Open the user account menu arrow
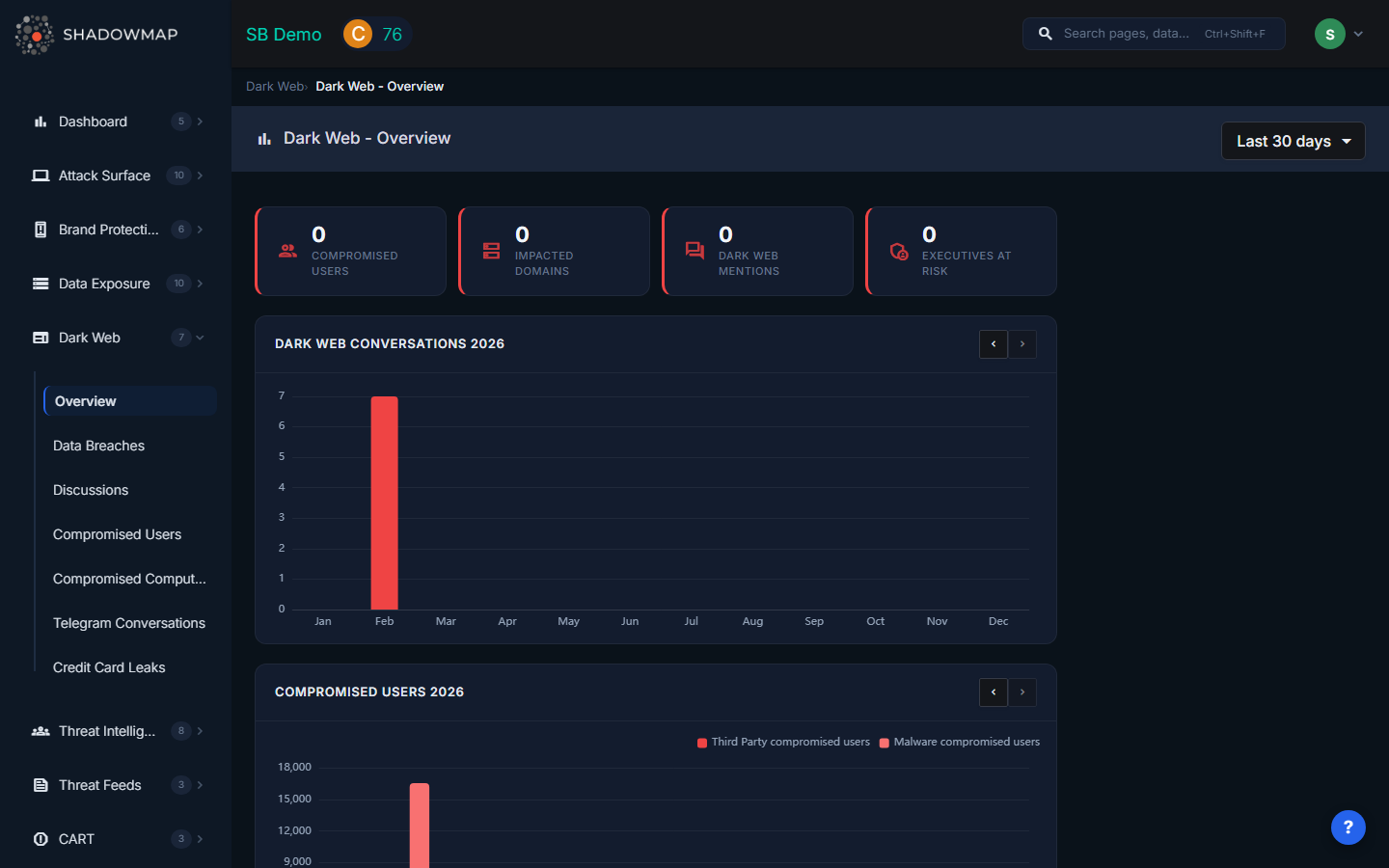Screen dimensions: 1389x868 [1358, 33]
